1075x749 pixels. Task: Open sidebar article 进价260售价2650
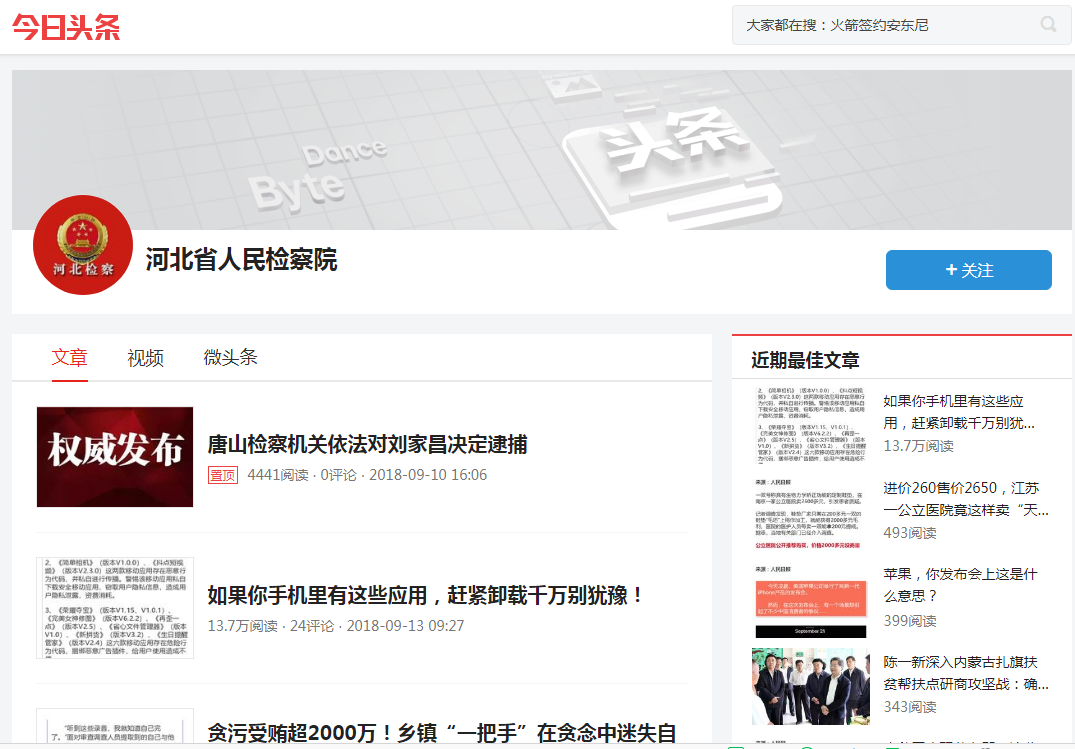pyautogui.click(x=965, y=499)
